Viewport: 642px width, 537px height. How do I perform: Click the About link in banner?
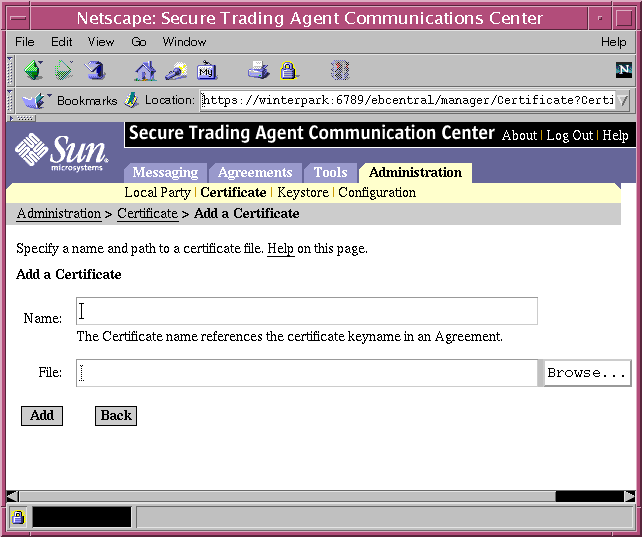[519, 135]
